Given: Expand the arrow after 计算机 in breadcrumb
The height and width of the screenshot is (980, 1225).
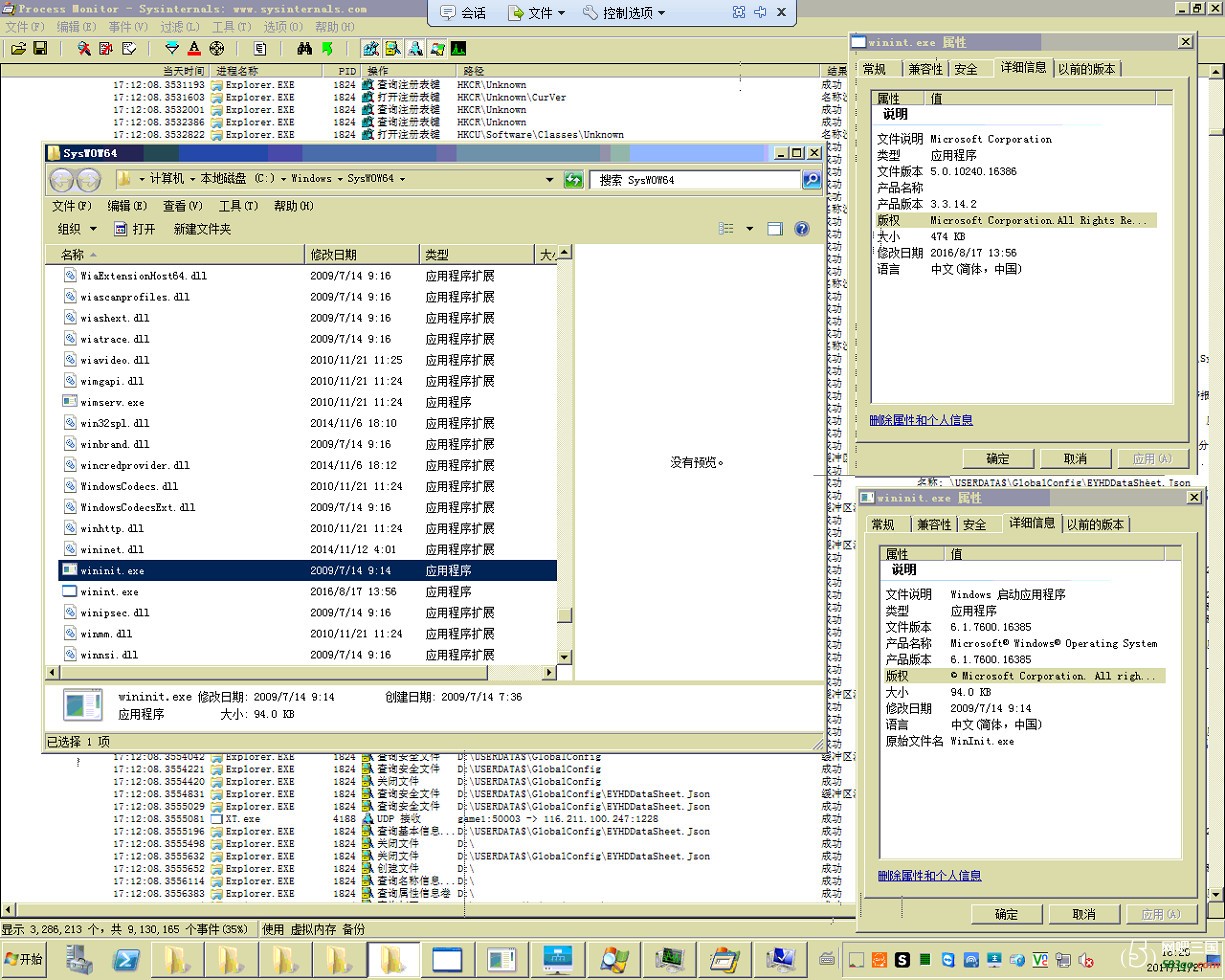Looking at the screenshot, I should pyautogui.click(x=192, y=179).
